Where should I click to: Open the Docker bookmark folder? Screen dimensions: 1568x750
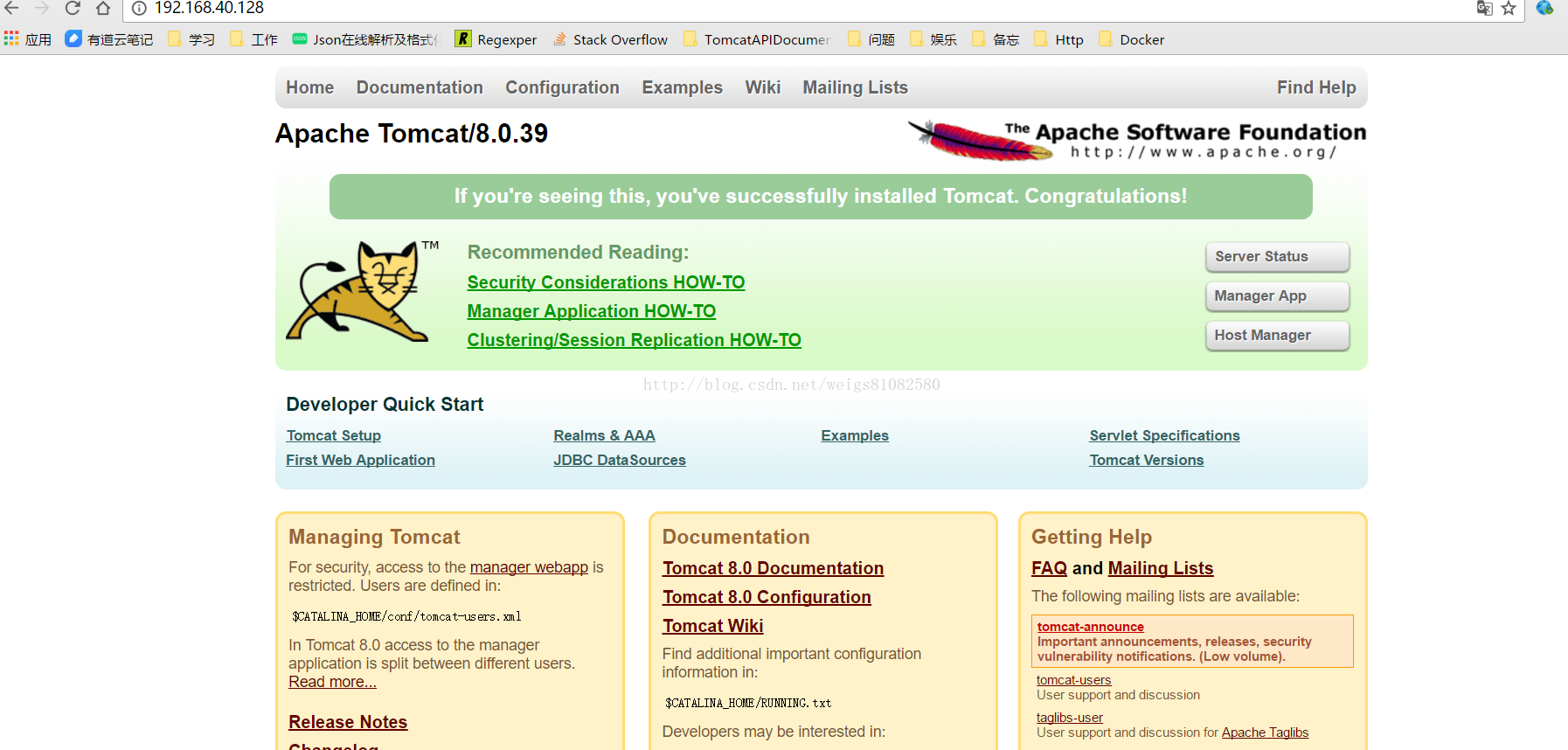[x=1131, y=39]
